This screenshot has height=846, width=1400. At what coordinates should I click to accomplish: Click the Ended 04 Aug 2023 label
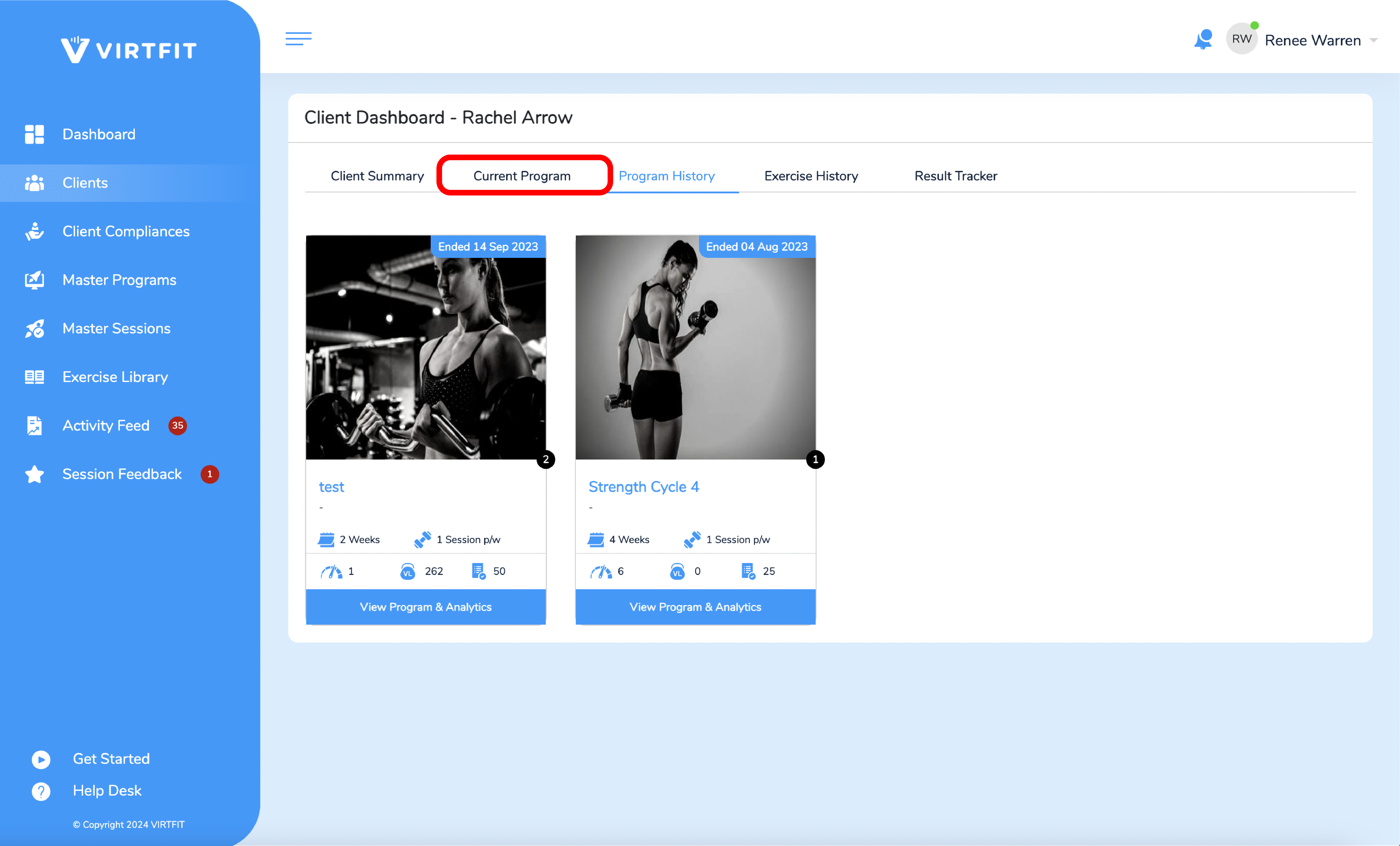coord(757,247)
